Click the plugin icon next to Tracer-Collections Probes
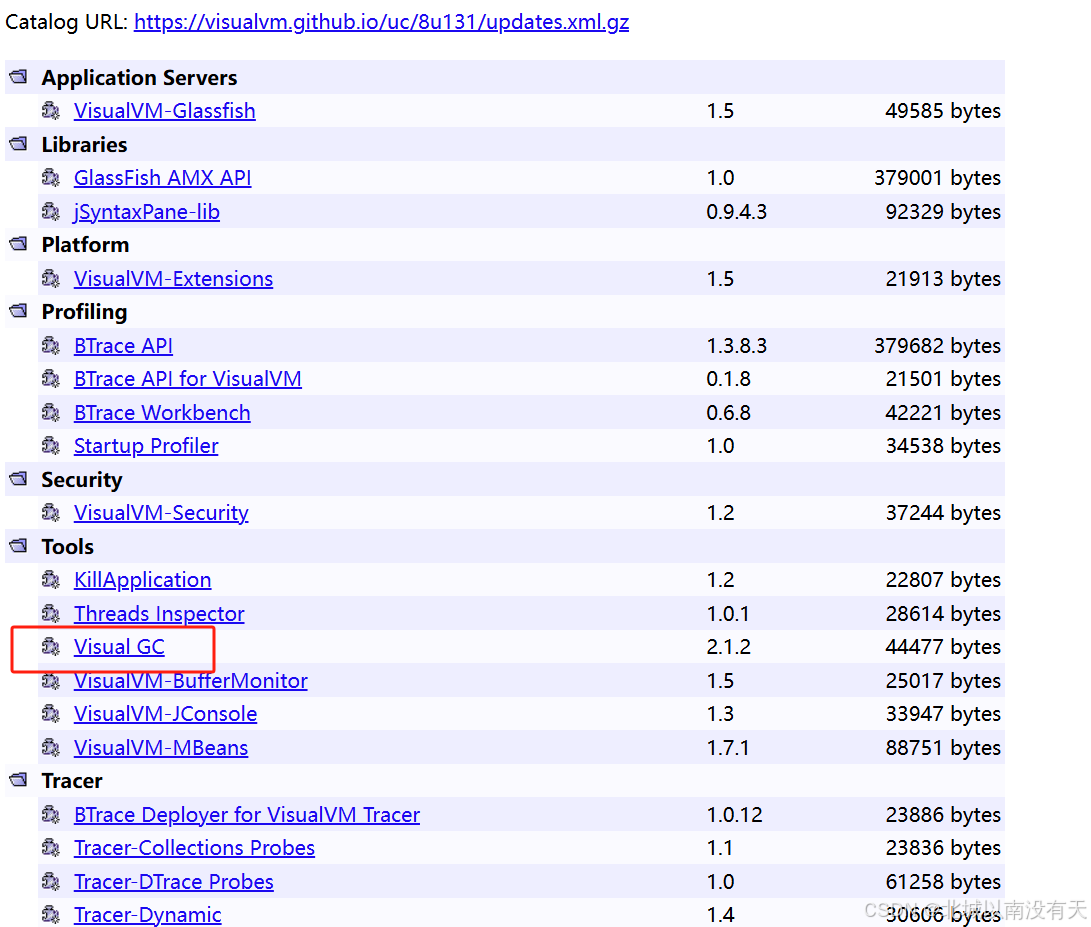1091x927 pixels. pos(51,848)
